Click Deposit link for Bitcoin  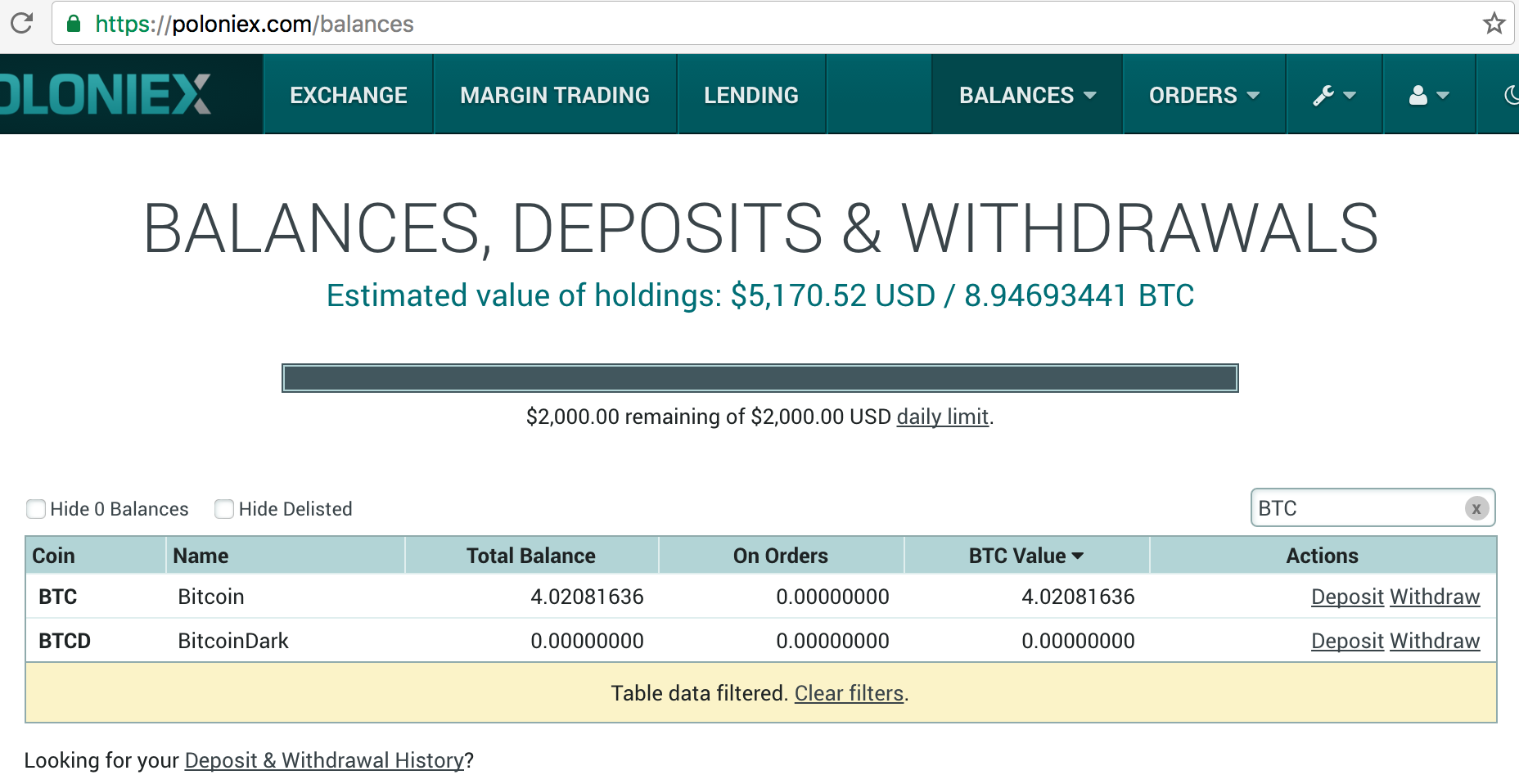coord(1347,597)
